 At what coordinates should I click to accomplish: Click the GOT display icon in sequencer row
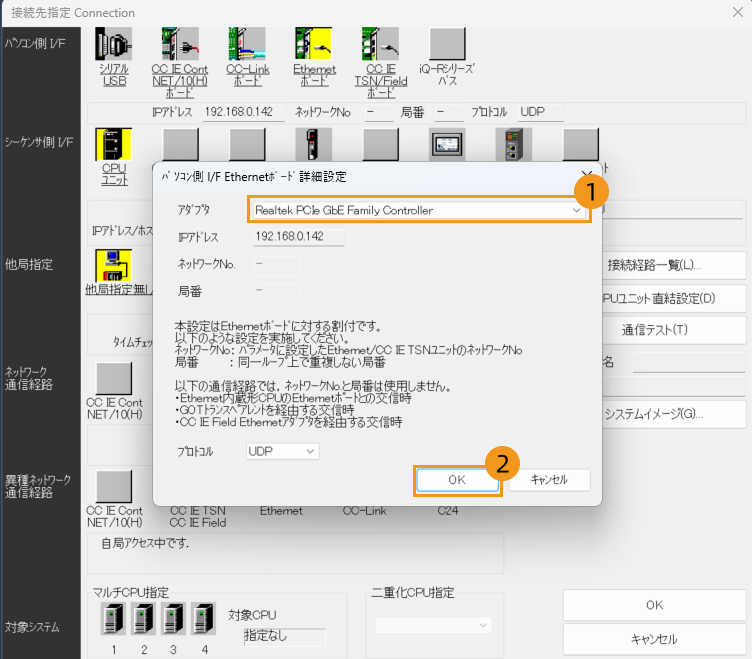click(x=447, y=144)
